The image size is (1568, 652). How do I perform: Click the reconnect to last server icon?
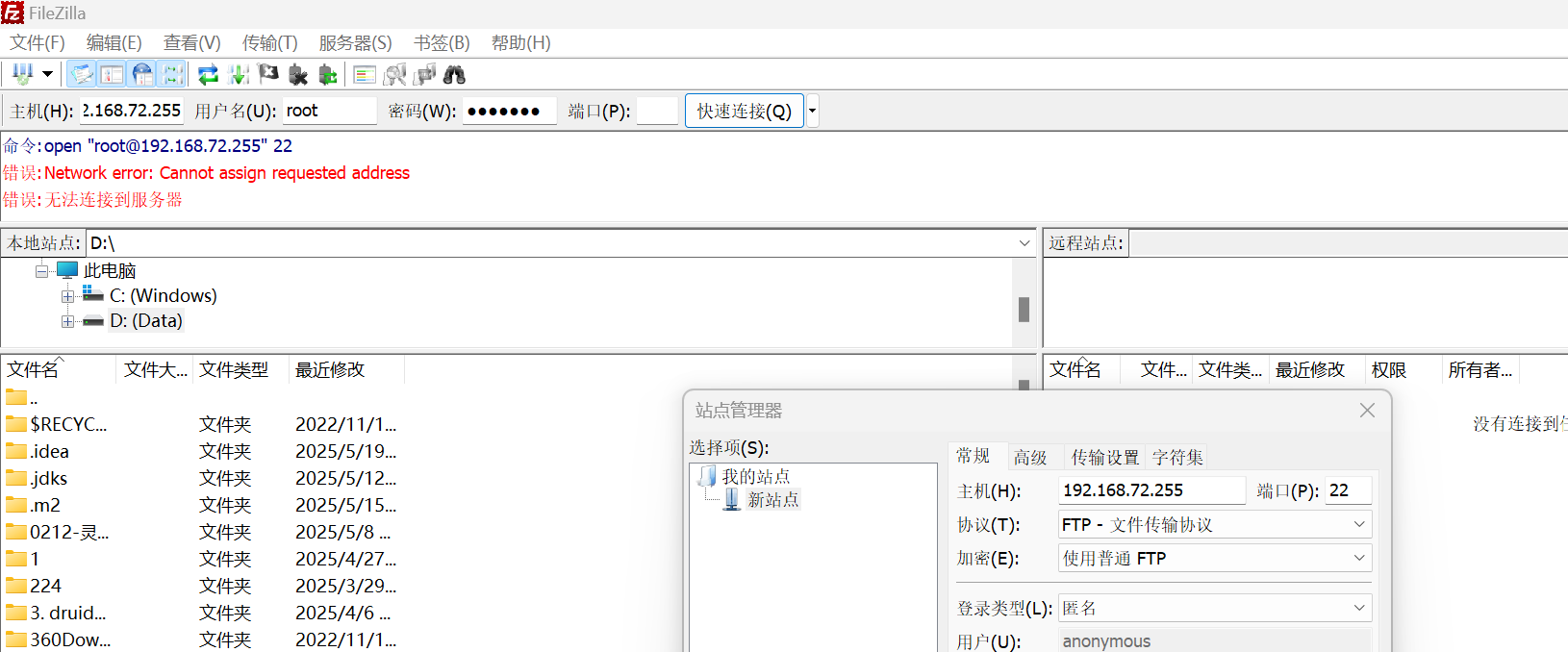328,74
